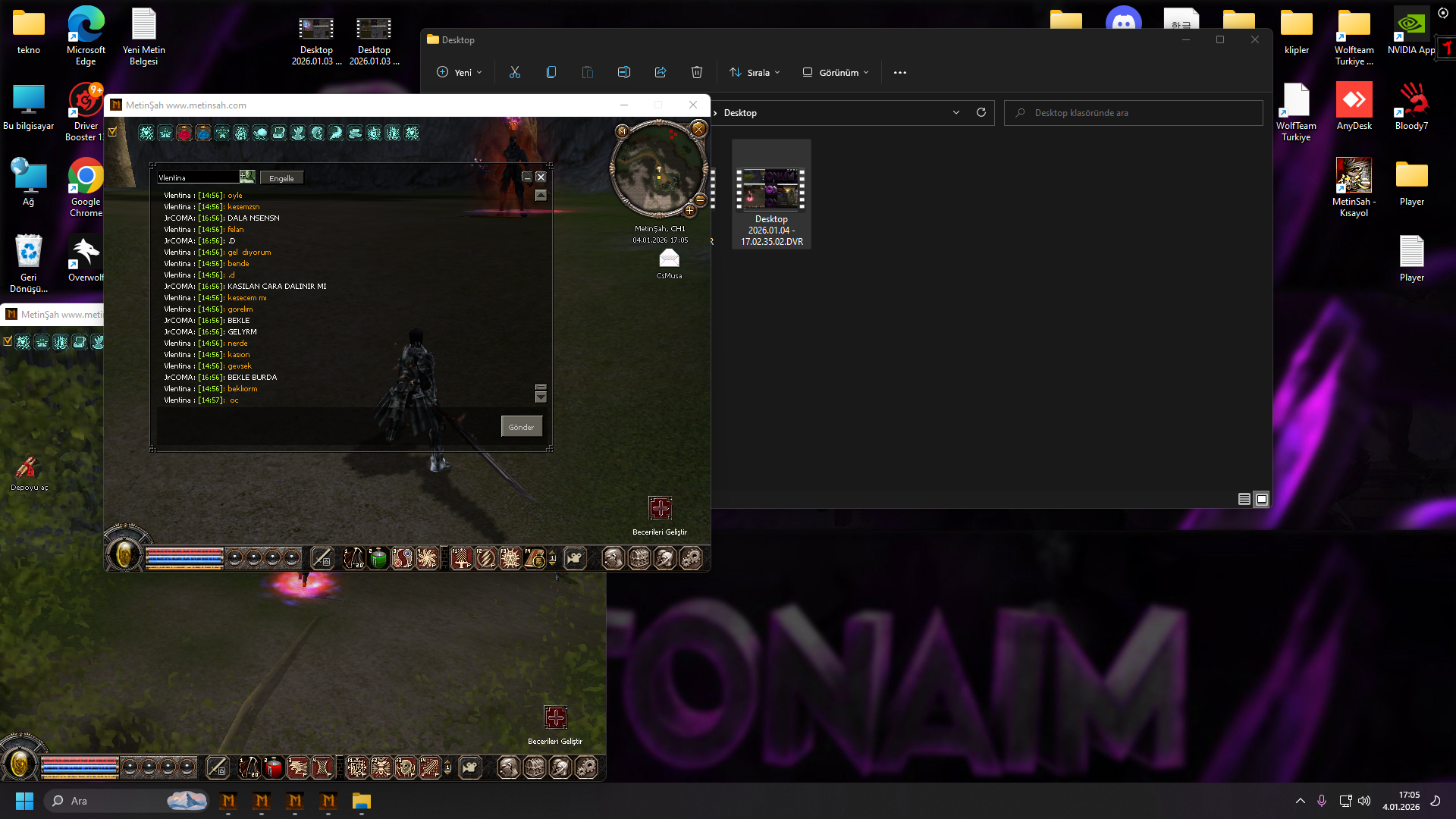Use the red potion in back game quickslot
This screenshot has height=819, width=1456.
273,768
